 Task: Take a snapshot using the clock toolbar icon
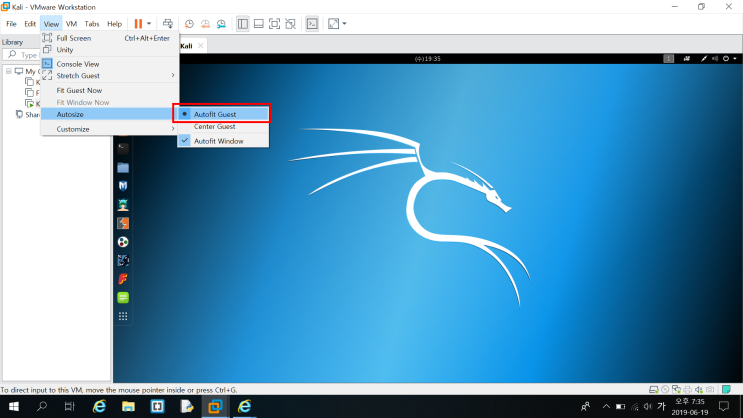click(x=189, y=24)
